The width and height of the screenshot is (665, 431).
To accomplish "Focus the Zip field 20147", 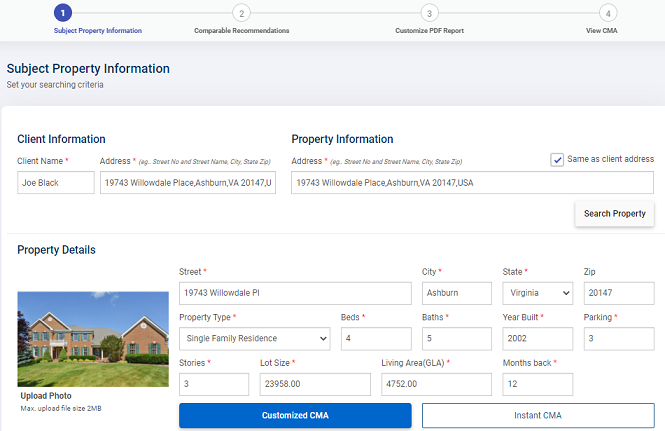I will [x=619, y=293].
